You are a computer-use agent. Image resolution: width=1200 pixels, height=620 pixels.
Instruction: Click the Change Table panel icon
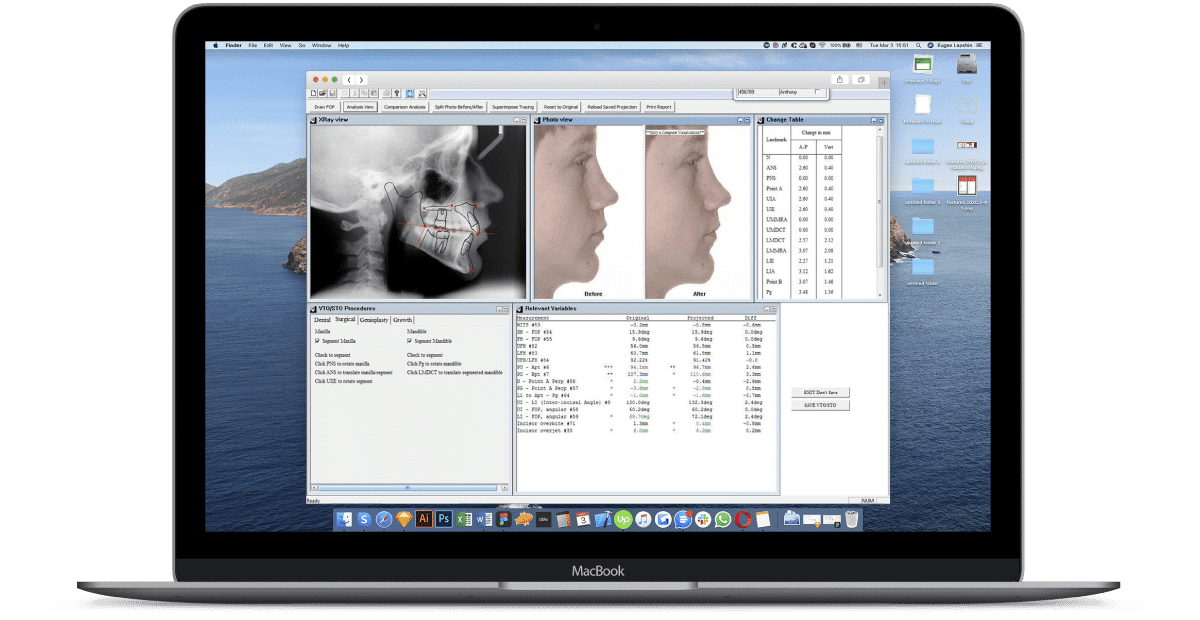pos(761,120)
